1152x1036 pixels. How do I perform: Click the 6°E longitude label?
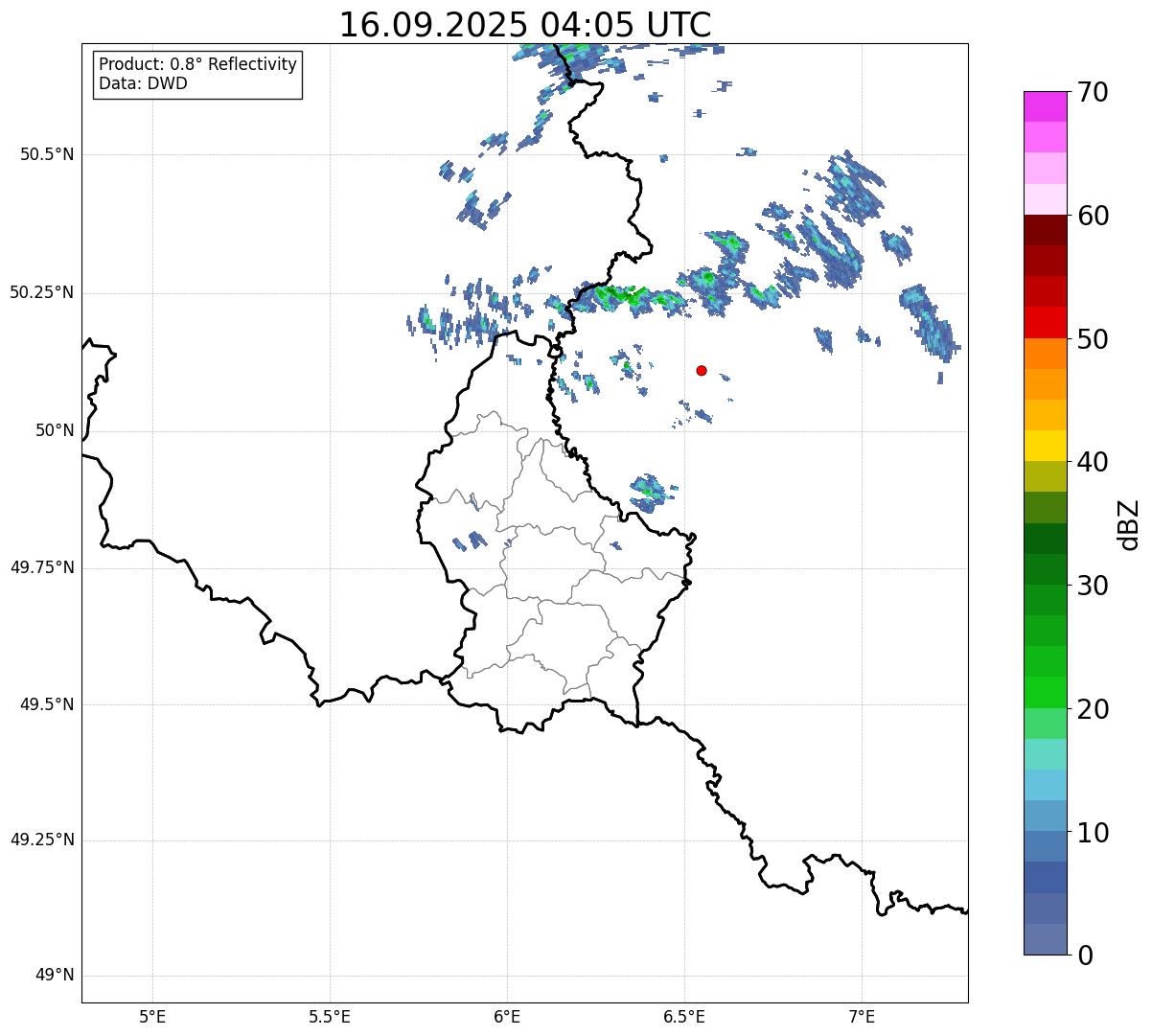point(507,1016)
